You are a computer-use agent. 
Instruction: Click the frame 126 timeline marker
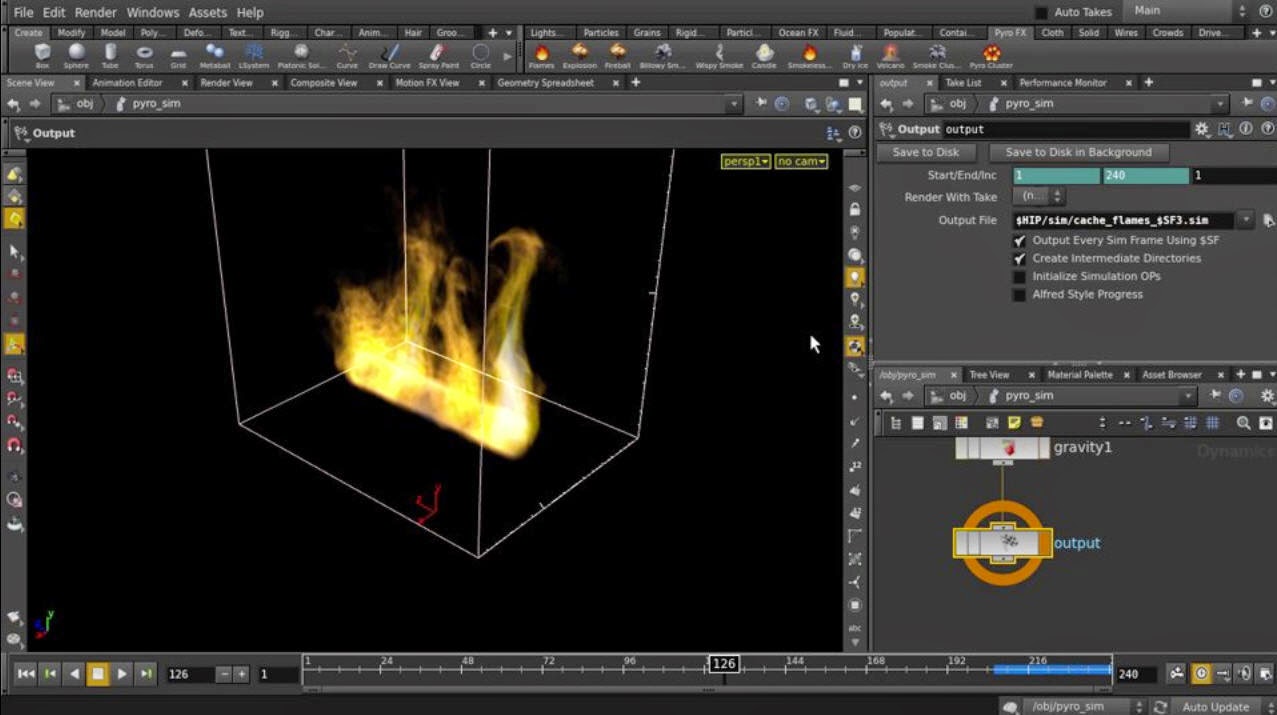724,664
